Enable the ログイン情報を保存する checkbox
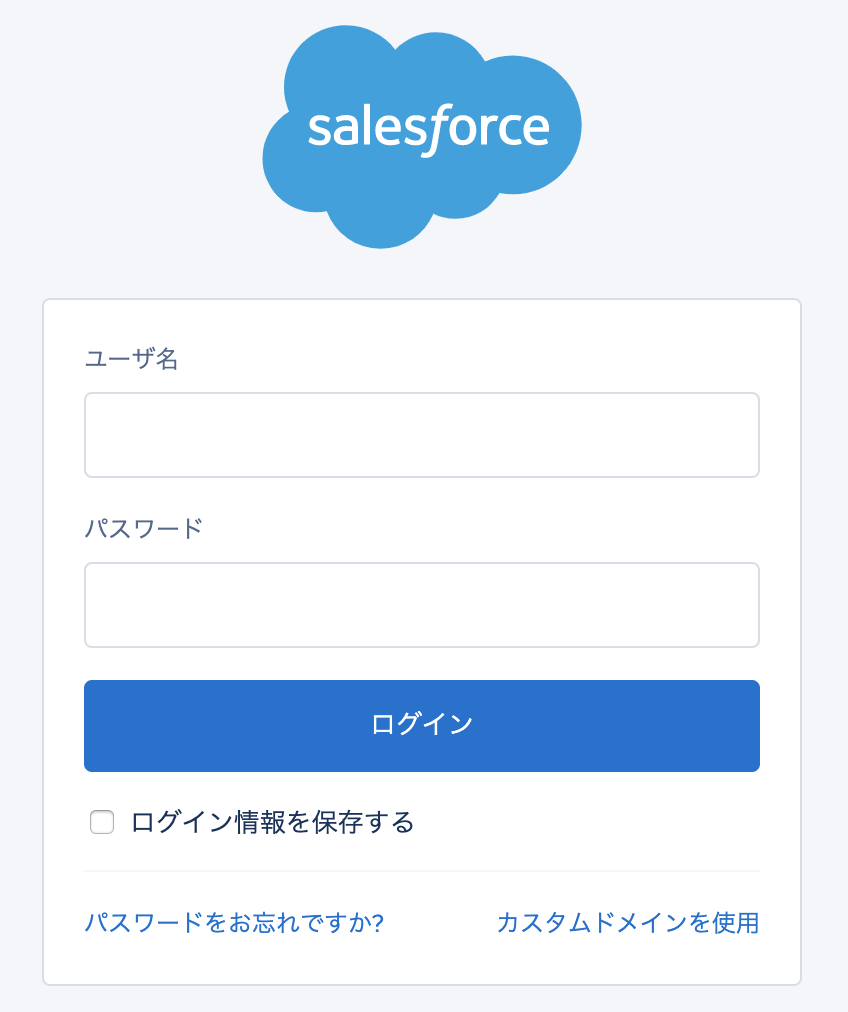Image resolution: width=848 pixels, height=1012 pixels. pyautogui.click(x=102, y=822)
